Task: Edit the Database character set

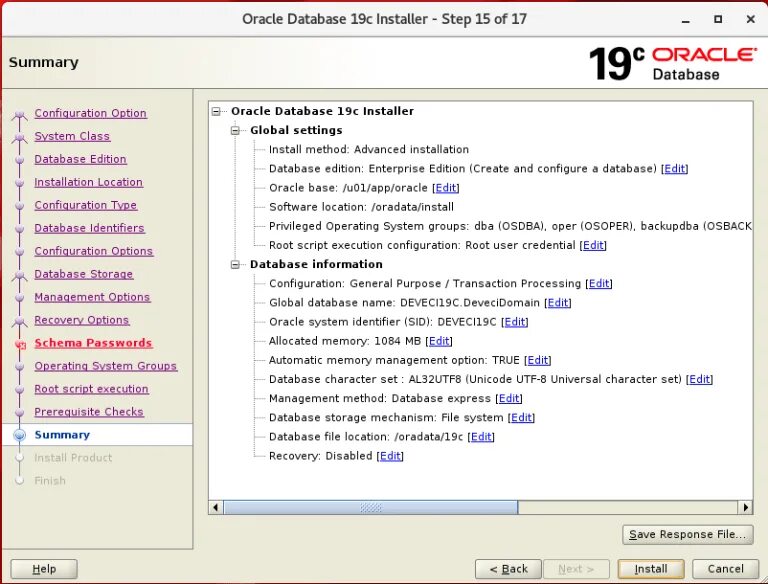Action: (x=699, y=379)
